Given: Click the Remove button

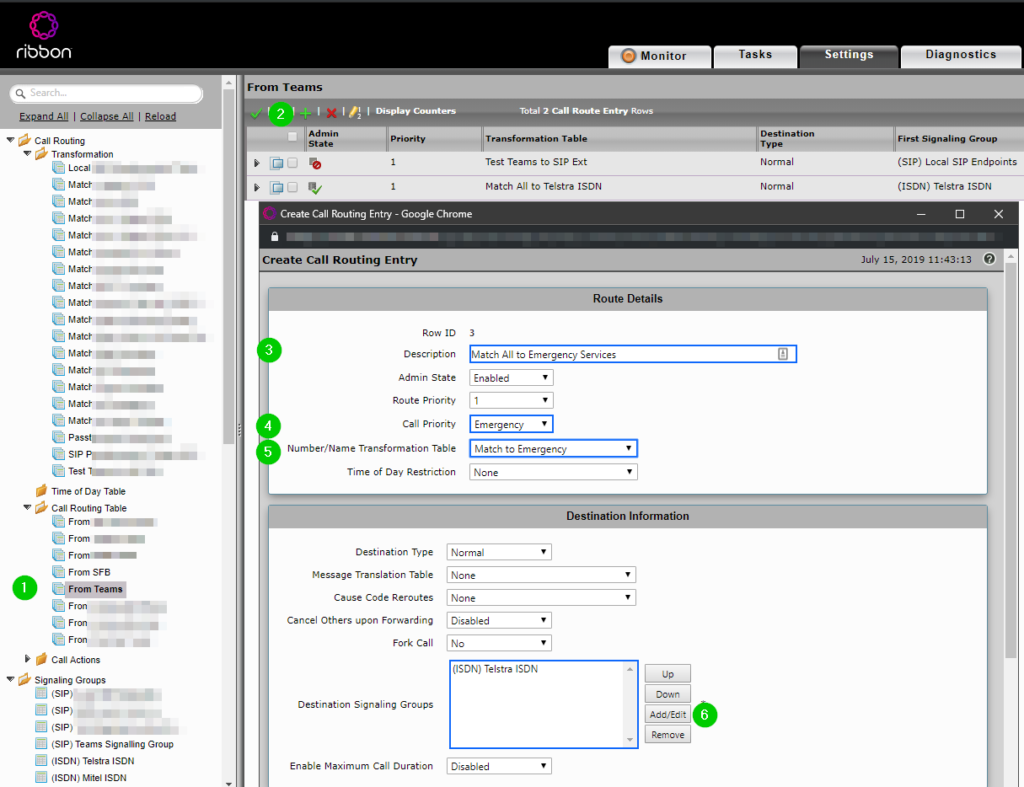Looking at the screenshot, I should point(667,735).
